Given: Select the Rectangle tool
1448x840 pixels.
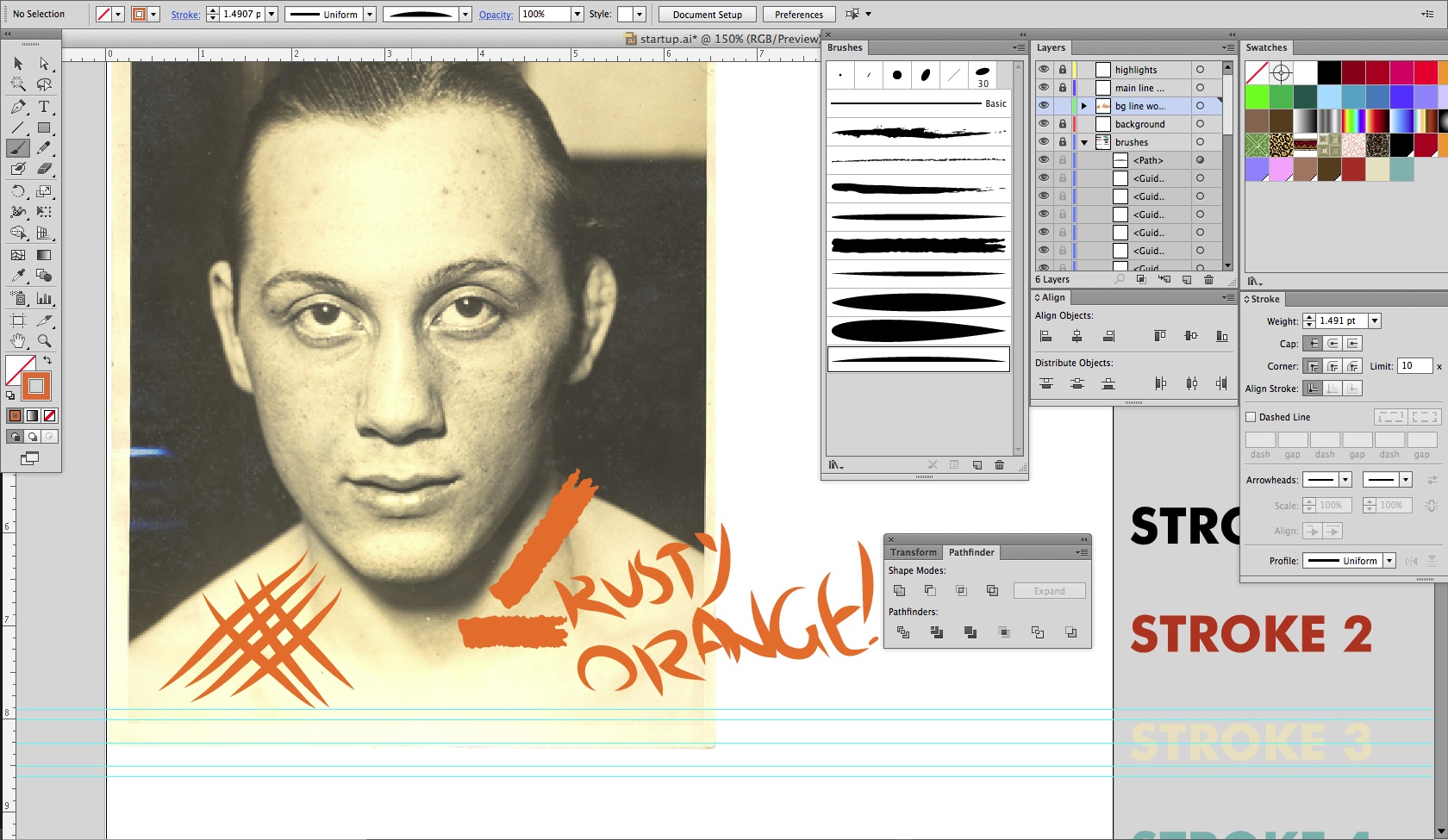Looking at the screenshot, I should click(44, 128).
